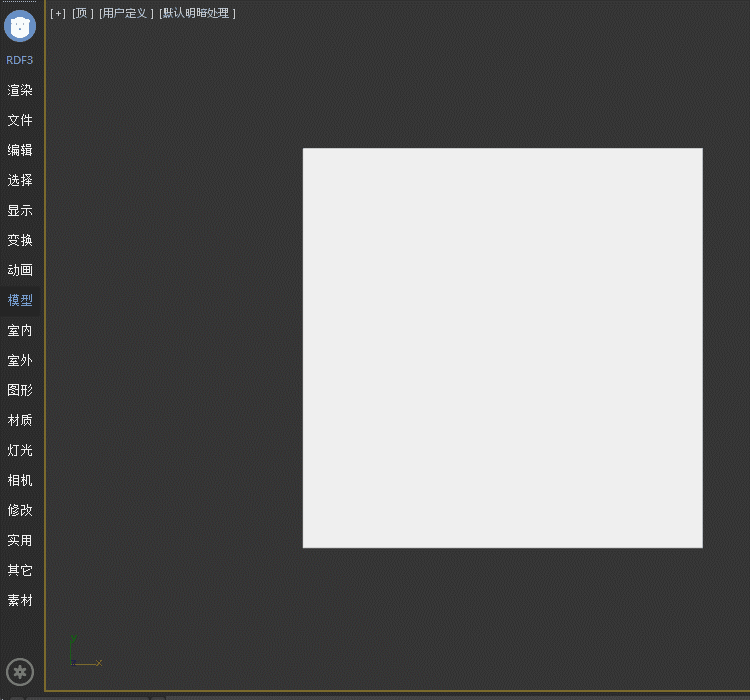Expand the [+] viewport options menu
Image resolution: width=750 pixels, height=700 pixels.
coord(58,13)
